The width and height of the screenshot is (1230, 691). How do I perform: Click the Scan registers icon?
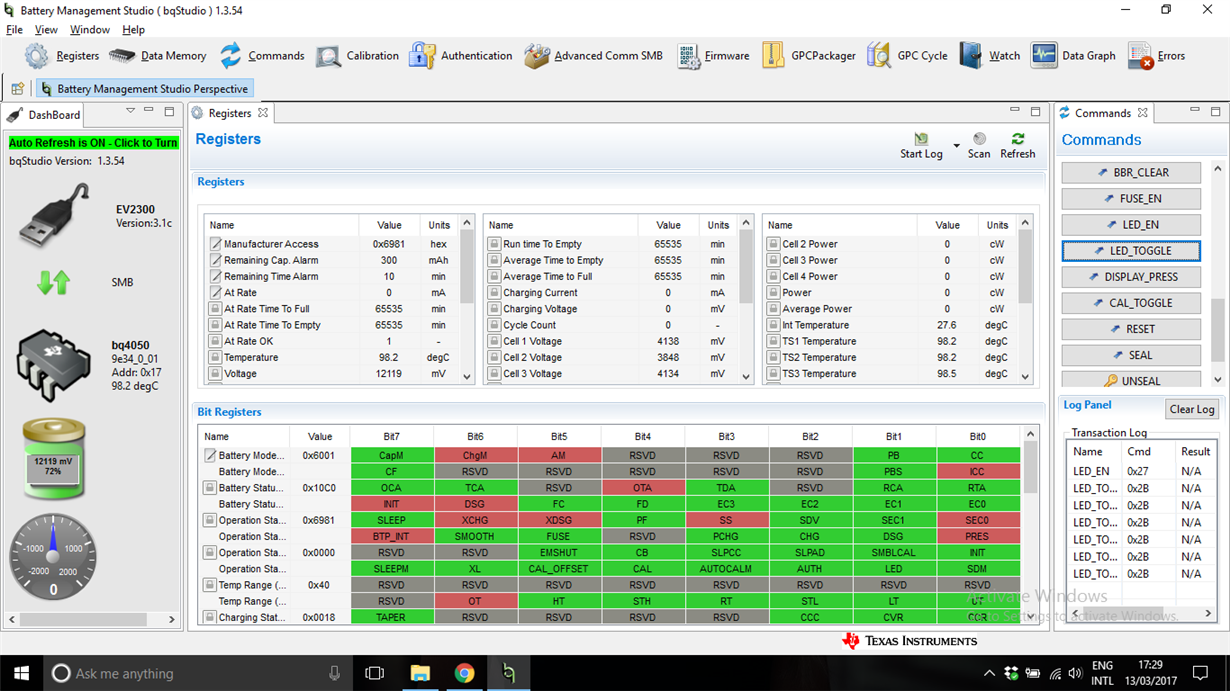[x=979, y=139]
